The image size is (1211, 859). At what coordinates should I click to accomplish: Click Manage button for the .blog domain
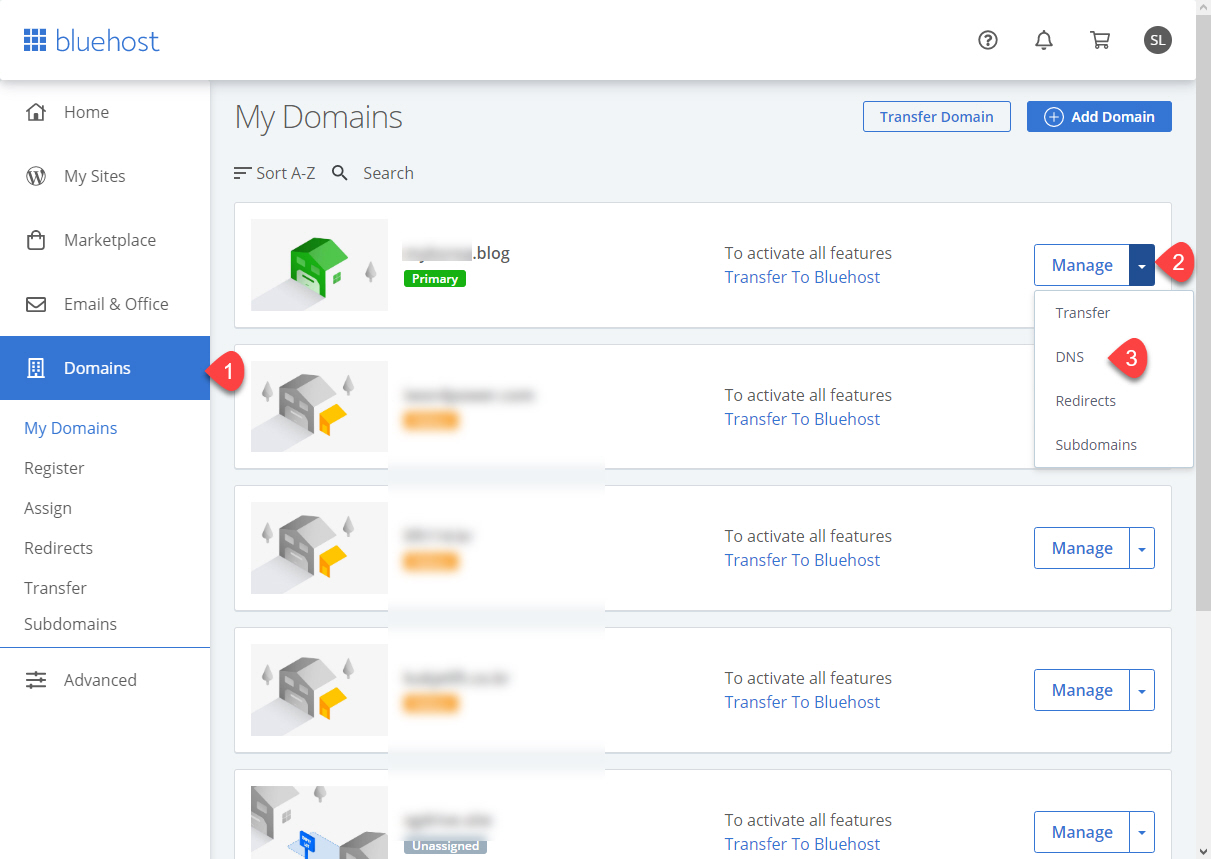1082,265
